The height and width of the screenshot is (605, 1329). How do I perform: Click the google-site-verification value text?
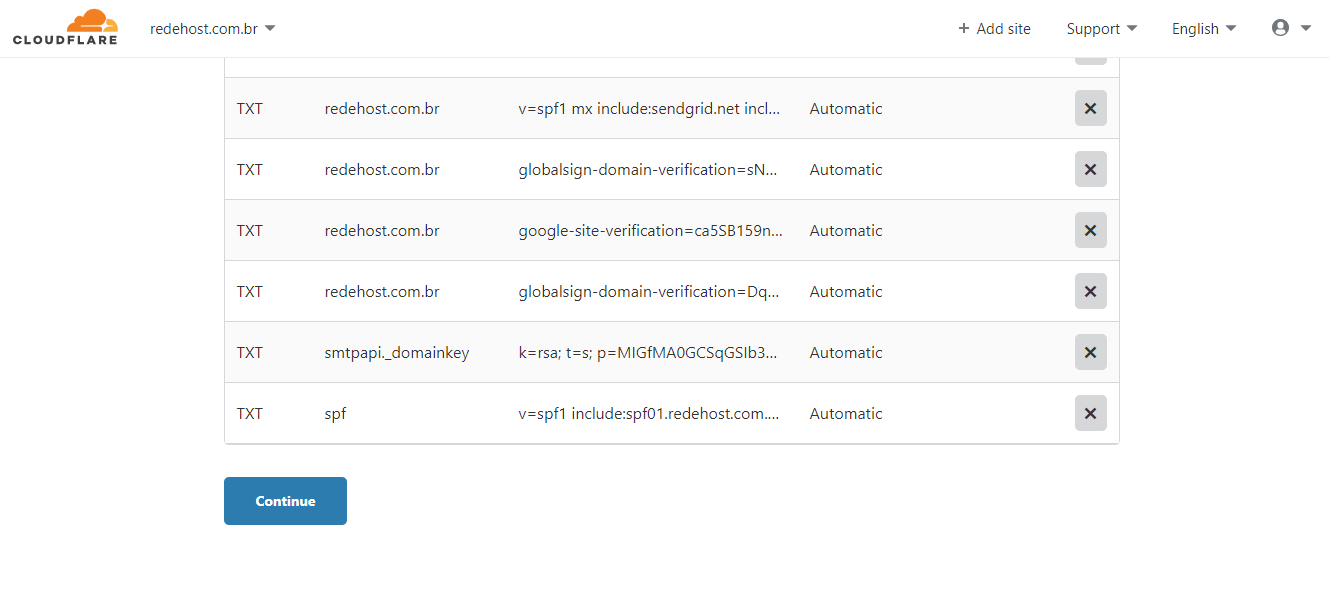coord(650,230)
